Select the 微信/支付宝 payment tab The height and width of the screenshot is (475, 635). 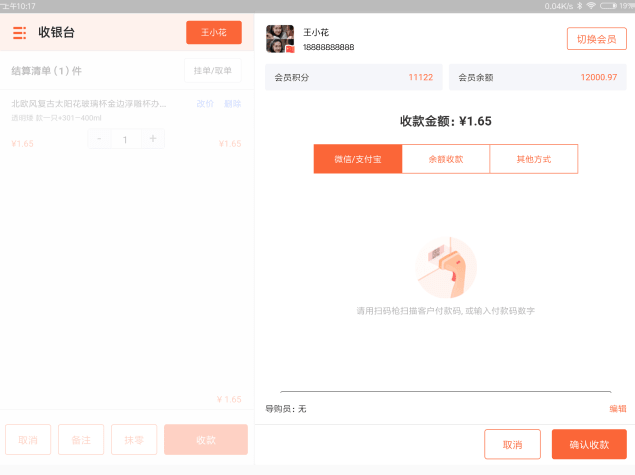coord(358,159)
